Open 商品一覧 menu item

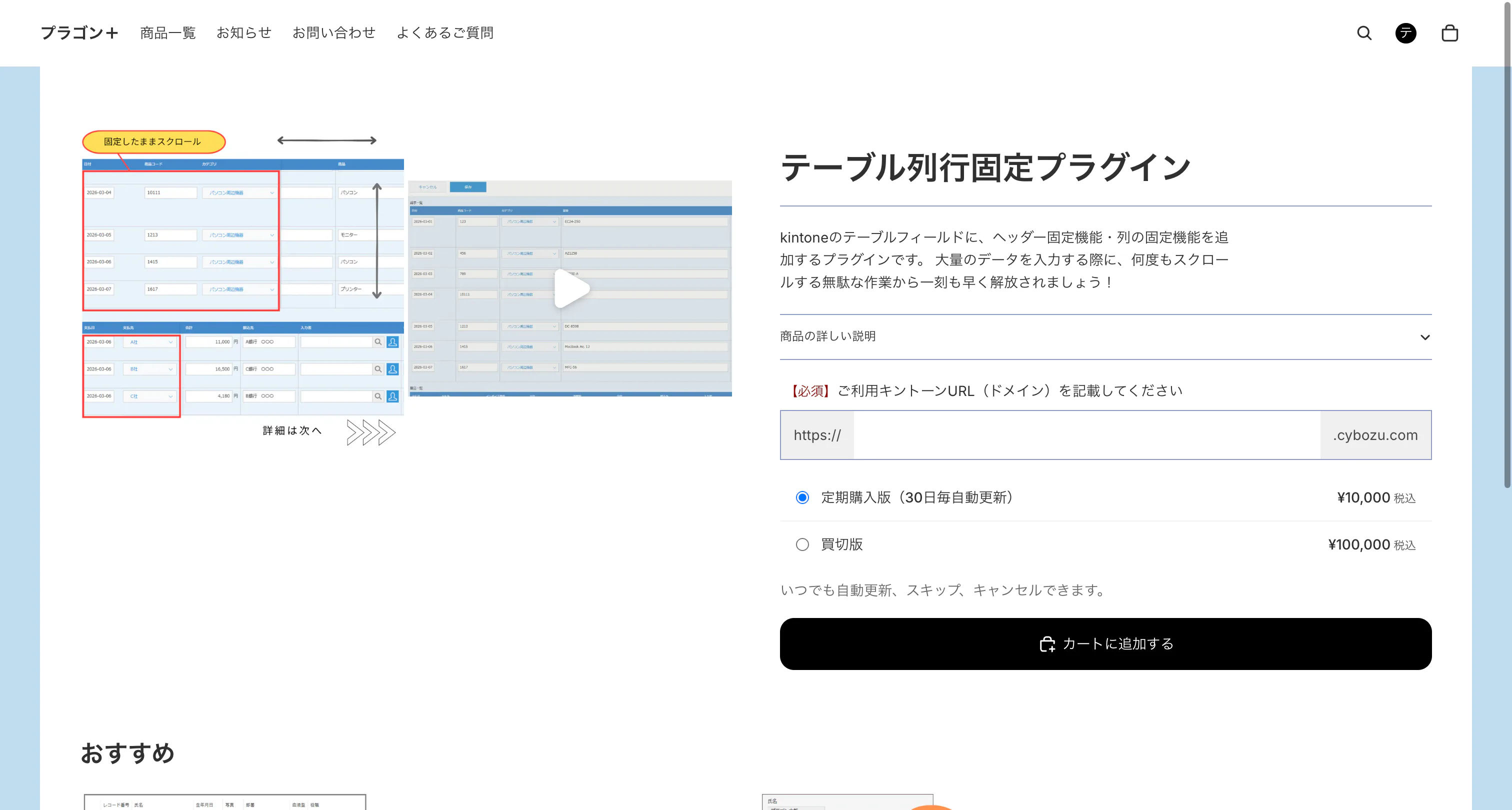coord(167,33)
